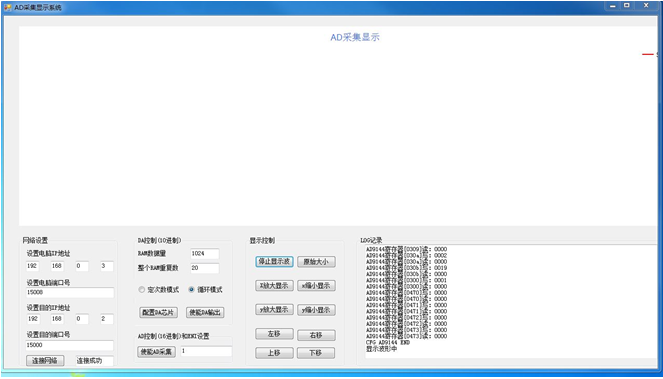Click the AD控制 input field beside 使能AD采集
The width and height of the screenshot is (663, 379).
pos(206,351)
